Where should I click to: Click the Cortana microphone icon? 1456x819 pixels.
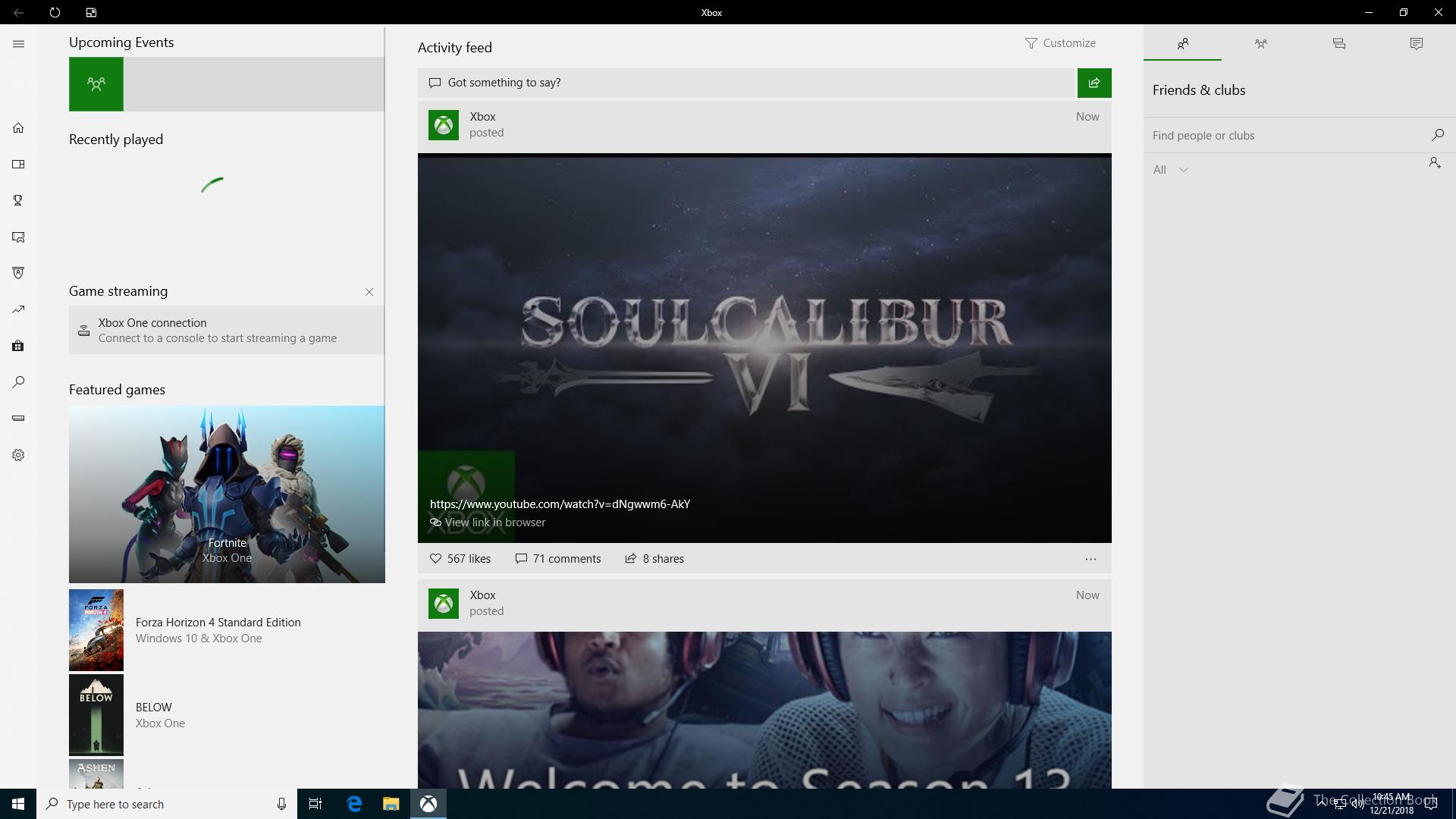coord(281,804)
